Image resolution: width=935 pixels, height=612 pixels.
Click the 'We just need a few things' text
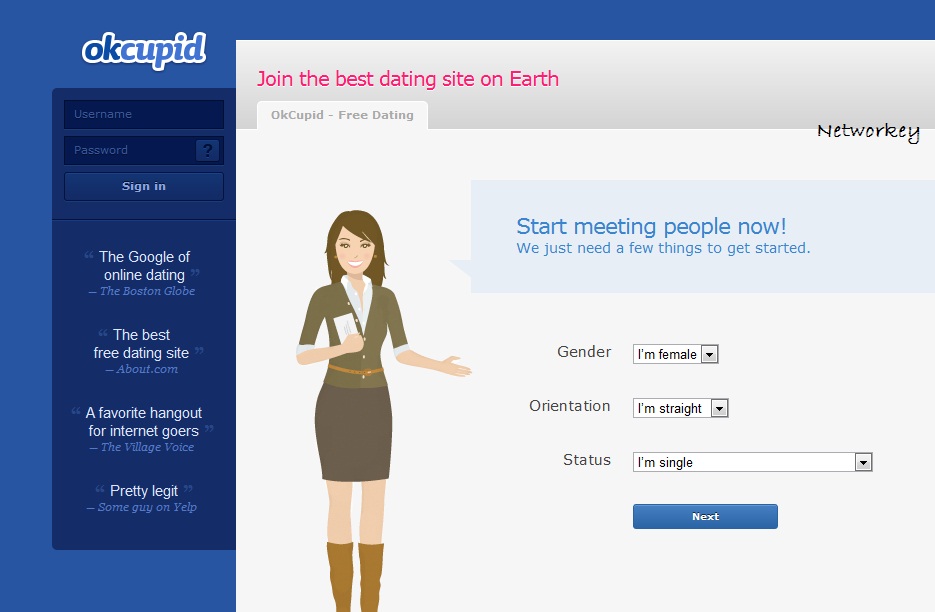[x=663, y=248]
